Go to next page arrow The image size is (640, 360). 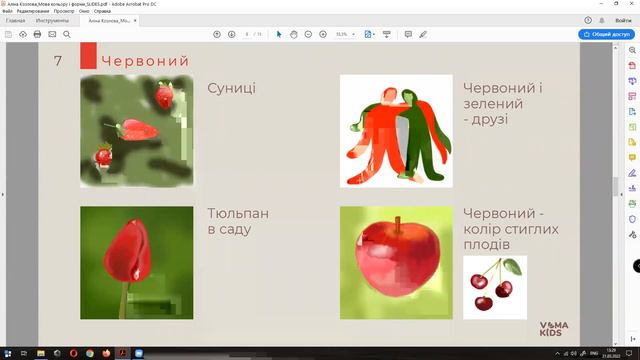click(231, 34)
